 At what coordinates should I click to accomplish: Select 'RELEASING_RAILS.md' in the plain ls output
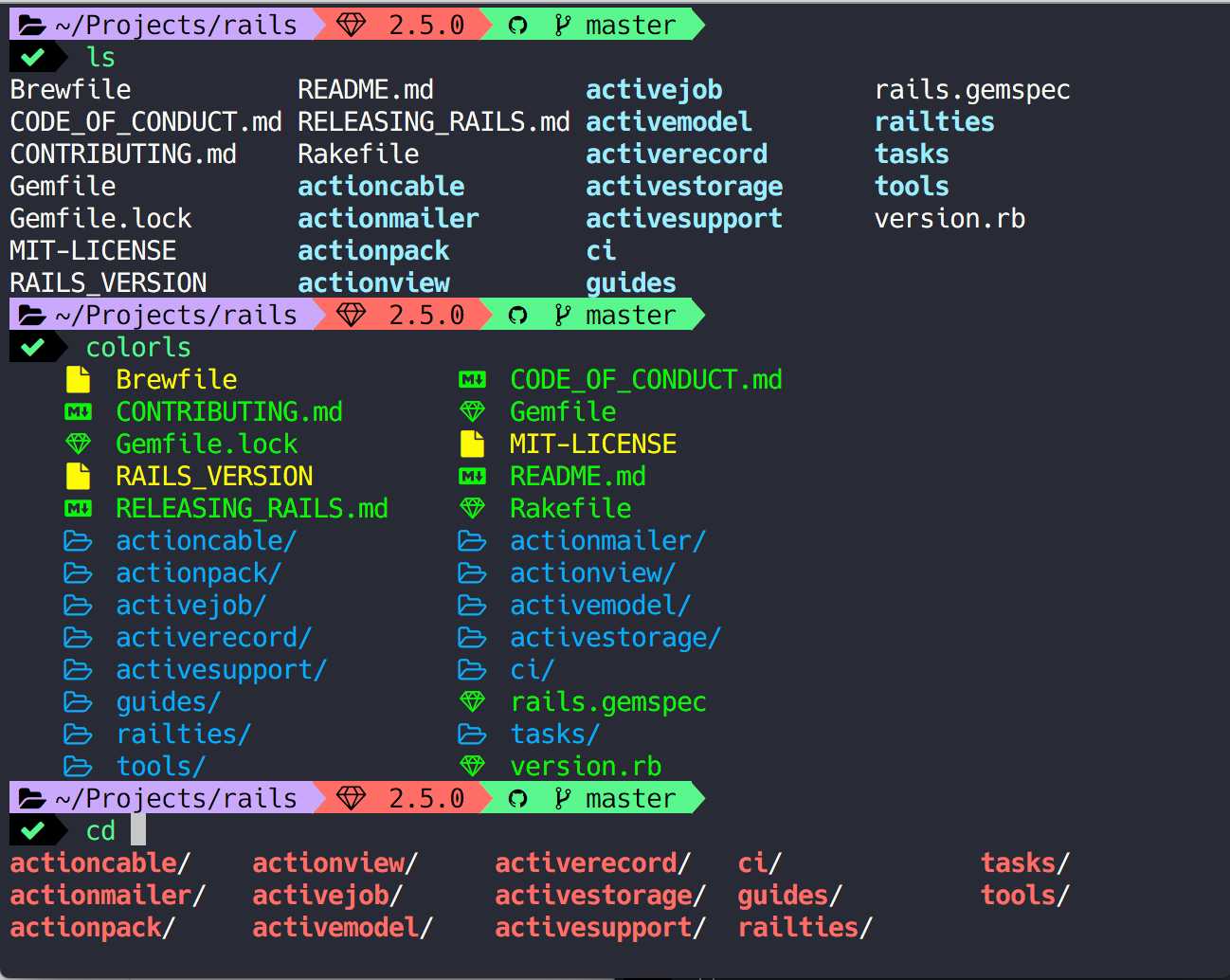434,122
